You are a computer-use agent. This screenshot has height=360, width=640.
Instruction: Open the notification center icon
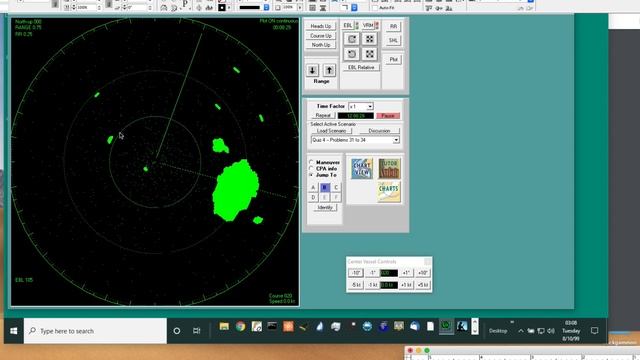coord(594,331)
